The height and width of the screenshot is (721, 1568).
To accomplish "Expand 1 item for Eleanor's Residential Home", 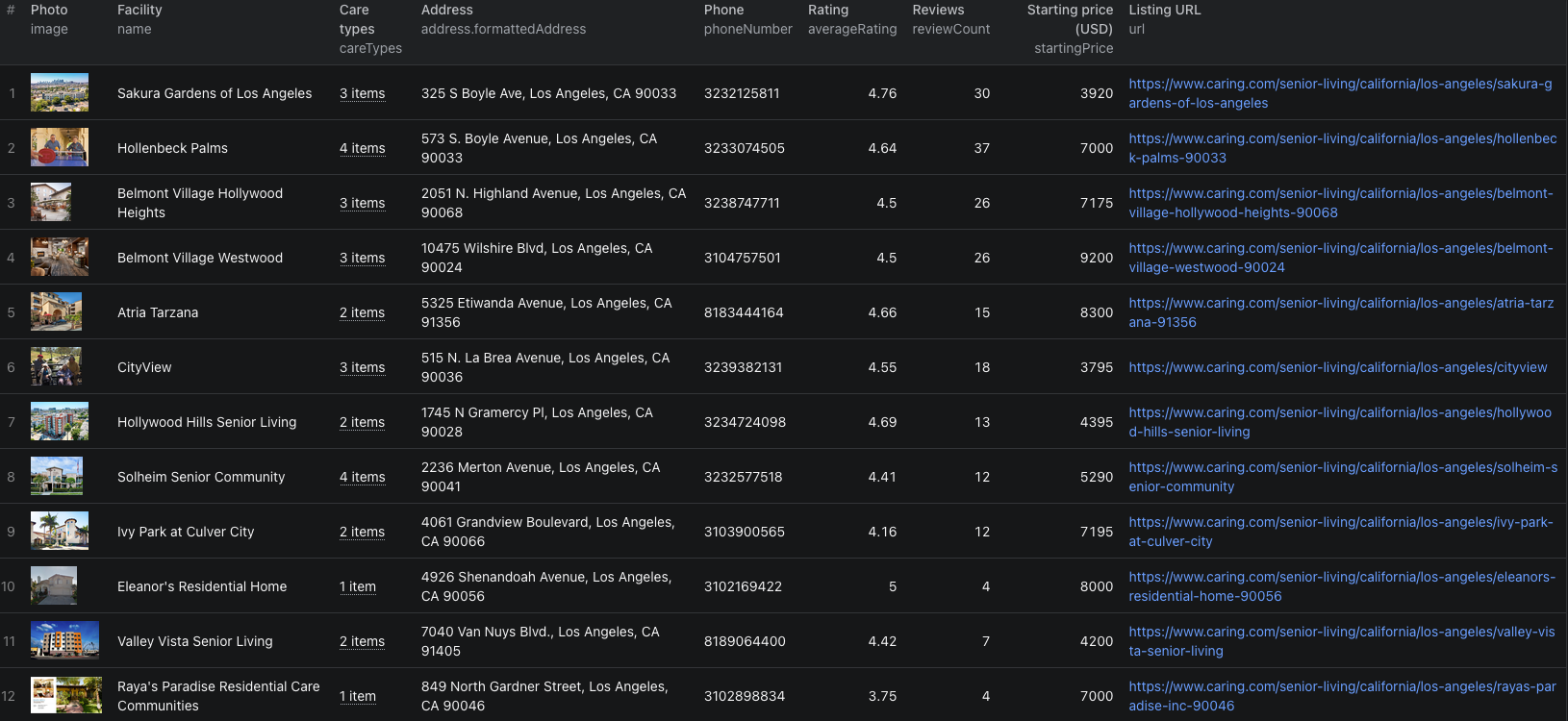I will point(358,586).
